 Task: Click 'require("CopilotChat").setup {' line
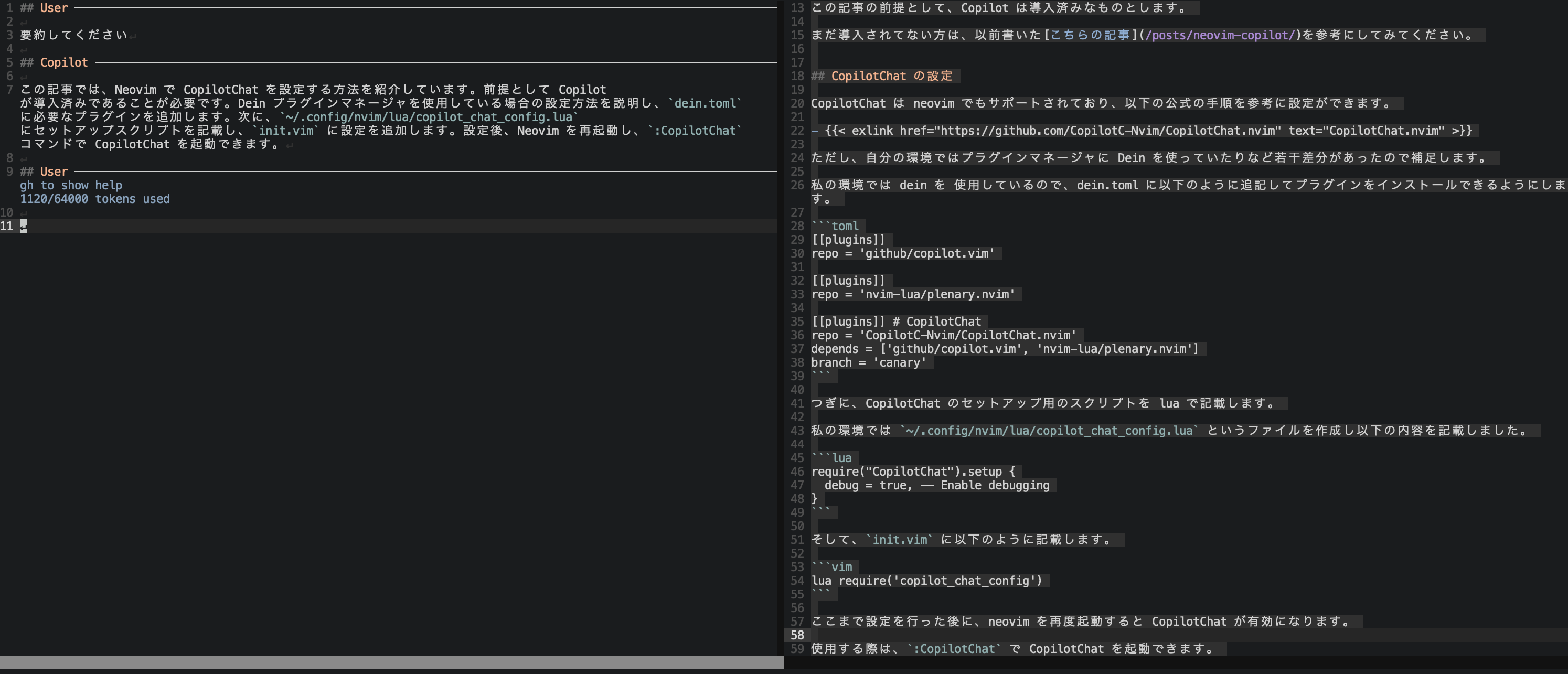(913, 471)
